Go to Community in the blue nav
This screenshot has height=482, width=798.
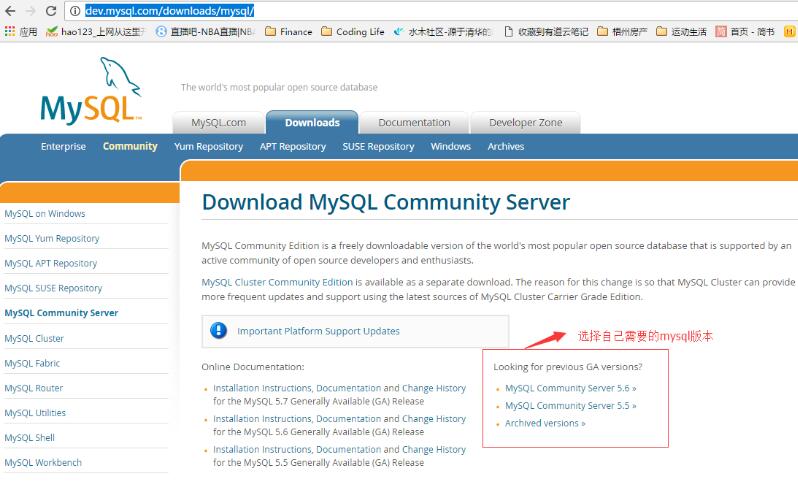130,147
